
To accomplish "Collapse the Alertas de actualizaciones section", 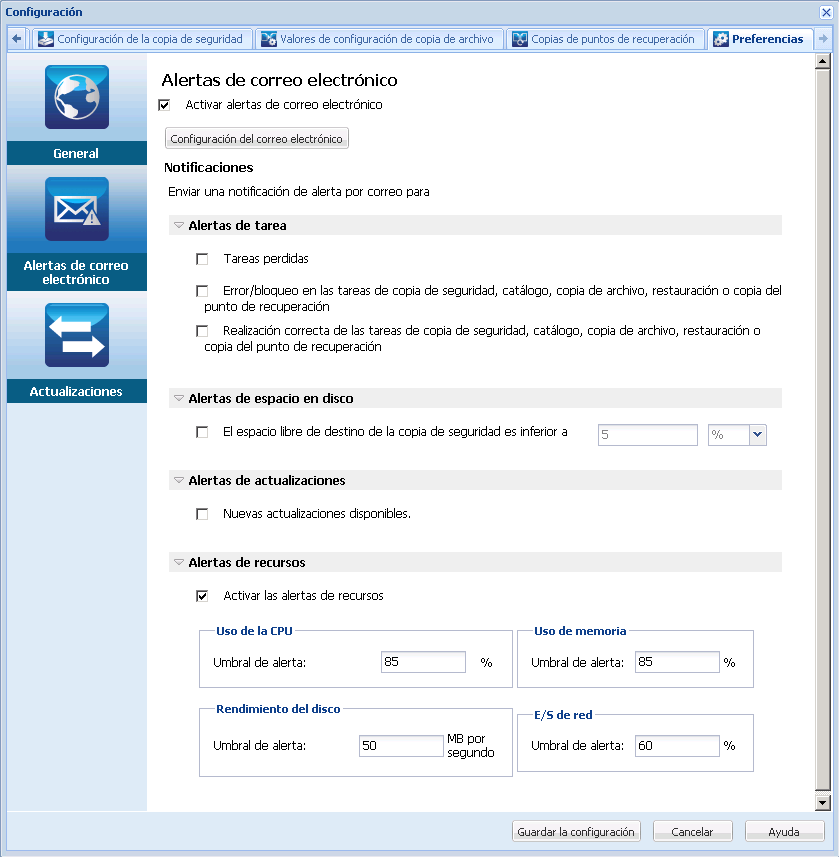I will [179, 480].
